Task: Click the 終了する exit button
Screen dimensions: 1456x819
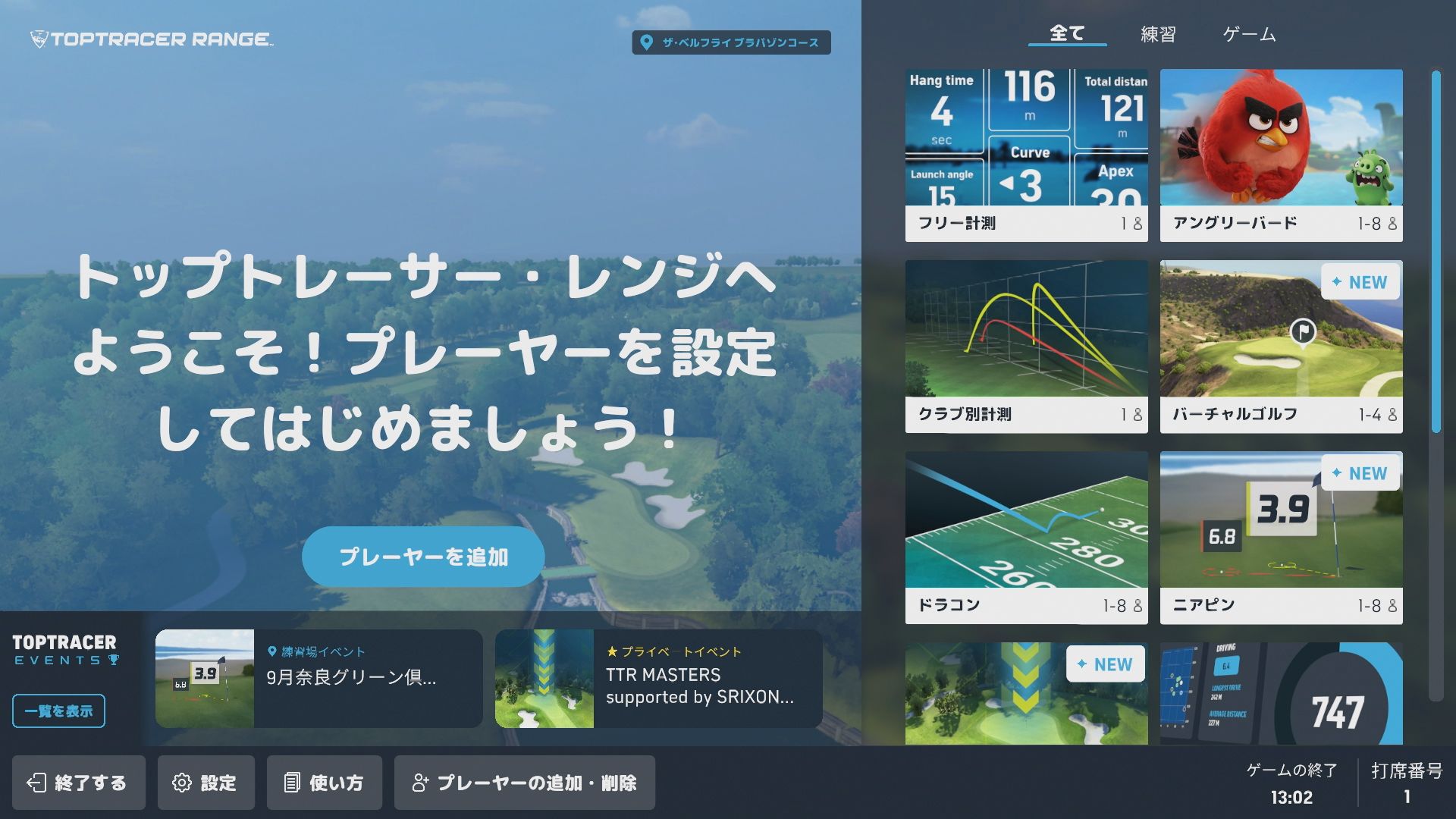Action: (x=78, y=783)
